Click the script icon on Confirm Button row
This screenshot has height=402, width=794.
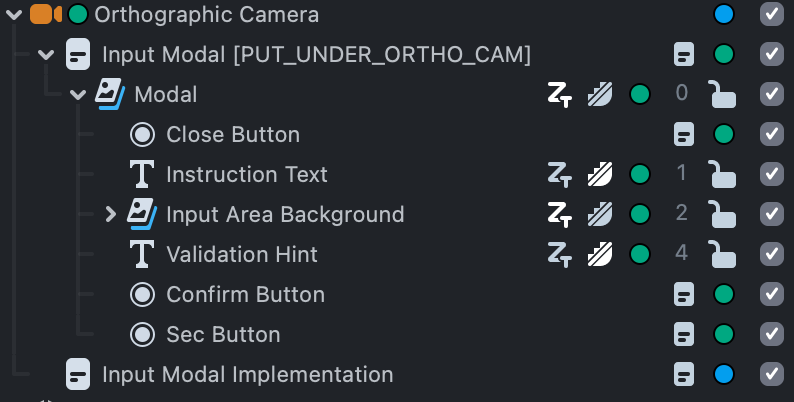[684, 295]
